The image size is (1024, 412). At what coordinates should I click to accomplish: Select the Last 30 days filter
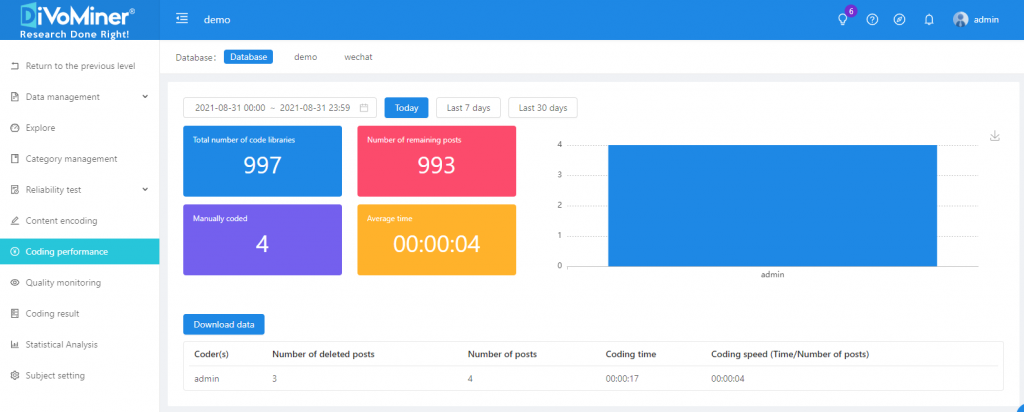(x=542, y=108)
